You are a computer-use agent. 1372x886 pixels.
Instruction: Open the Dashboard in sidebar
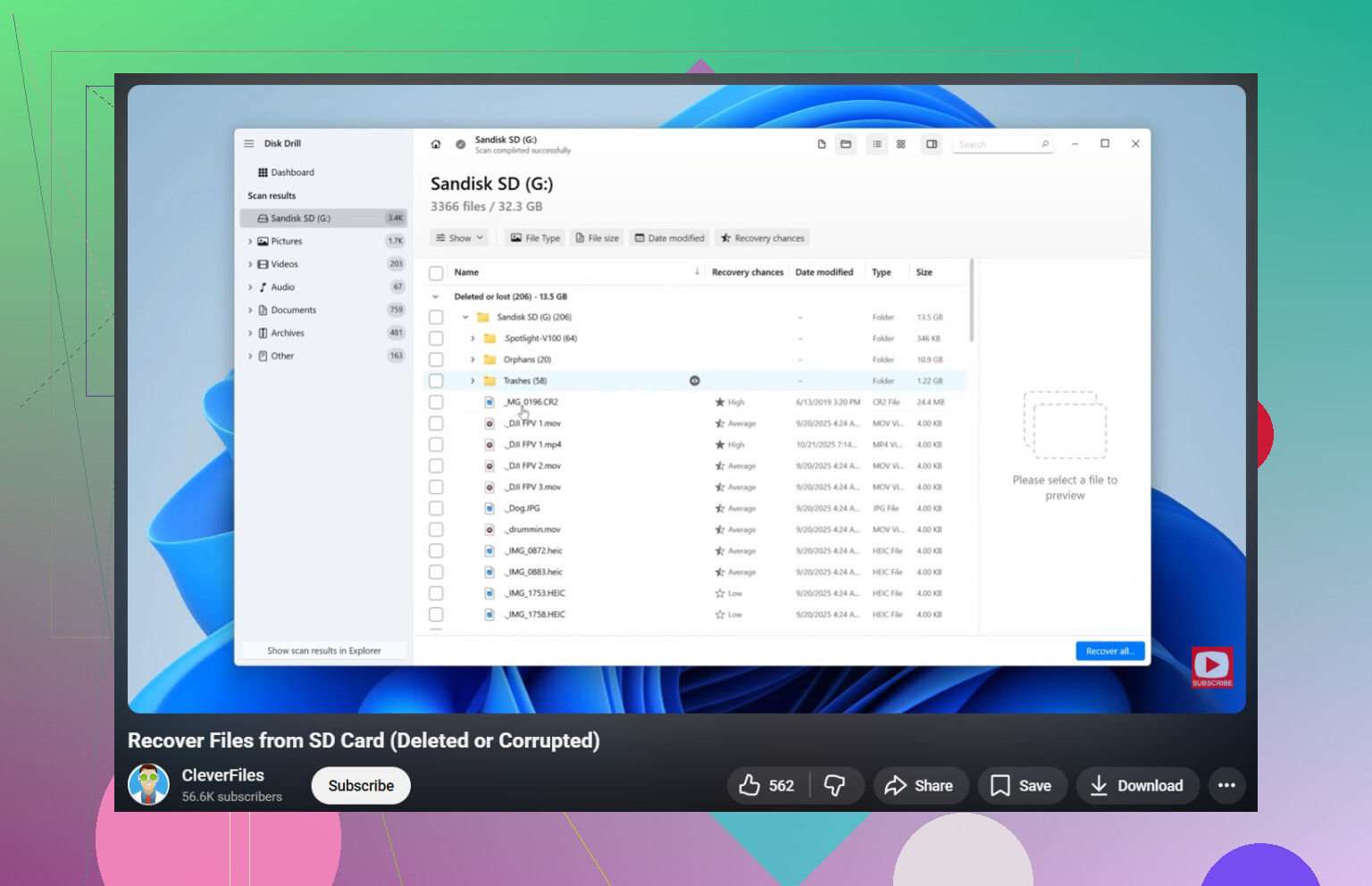coord(286,172)
